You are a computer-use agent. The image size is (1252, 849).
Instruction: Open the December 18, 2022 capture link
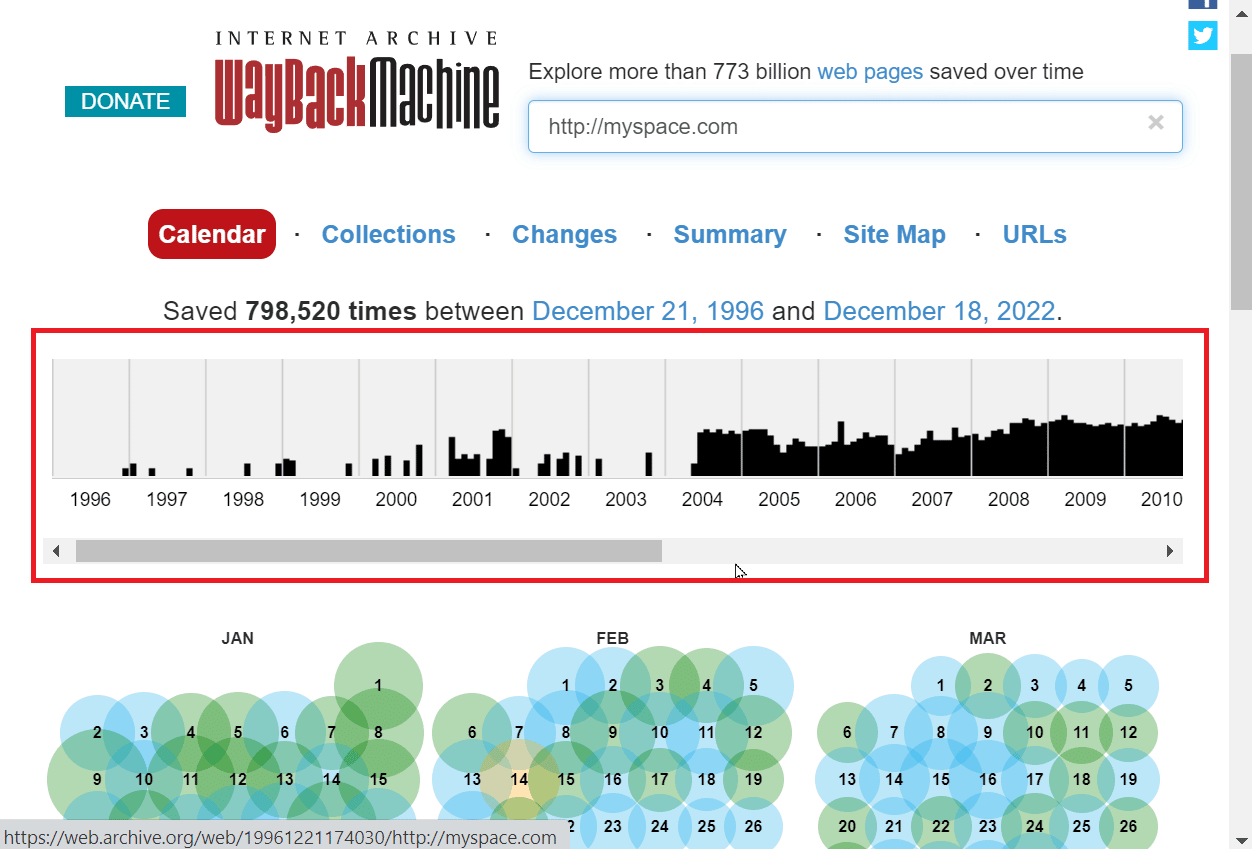pos(939,311)
